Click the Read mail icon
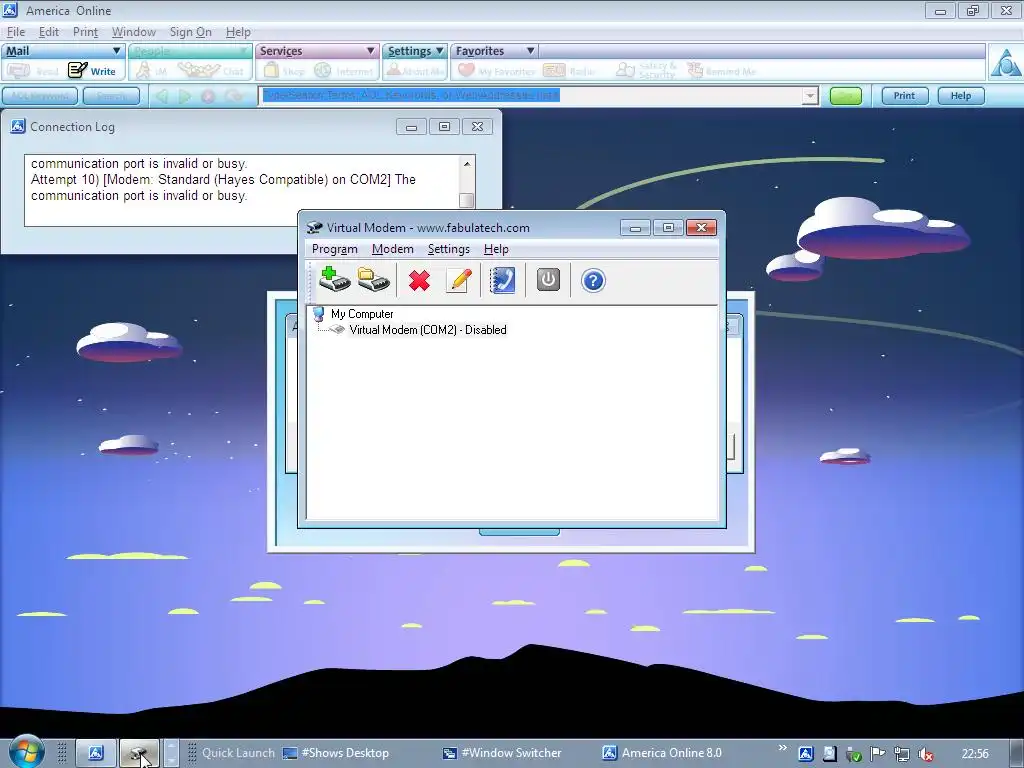The width and height of the screenshot is (1024, 768). [x=33, y=71]
